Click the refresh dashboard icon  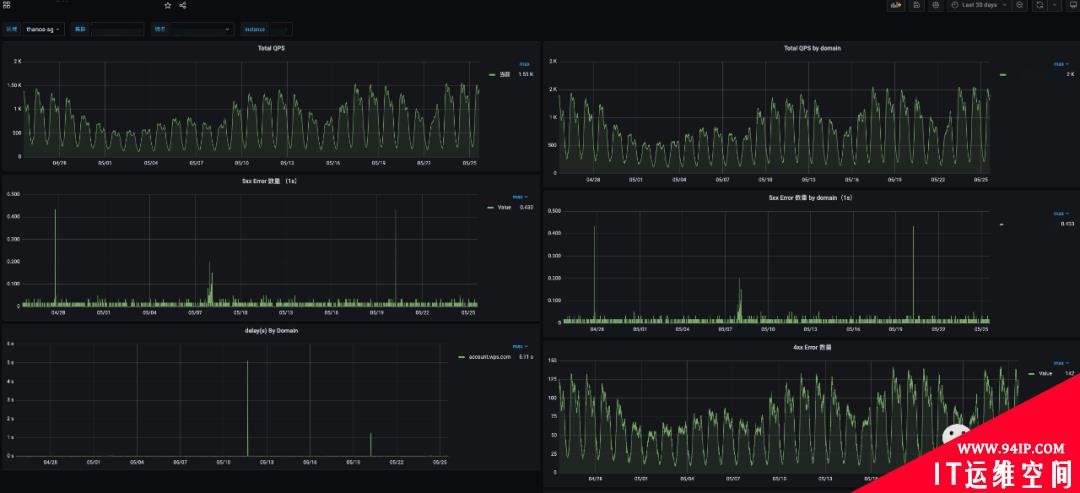(1039, 5)
